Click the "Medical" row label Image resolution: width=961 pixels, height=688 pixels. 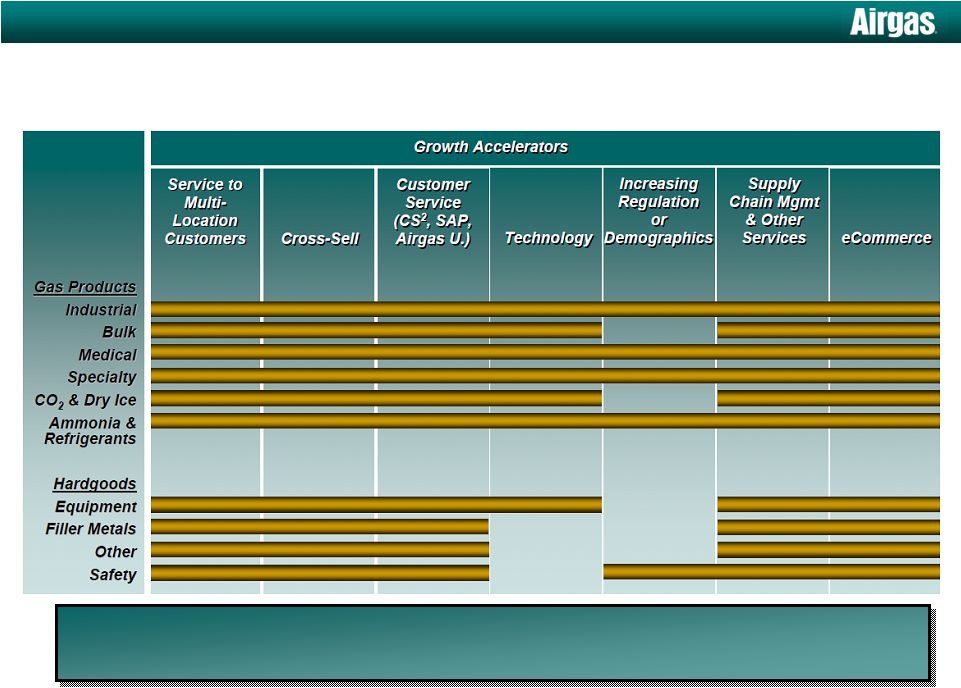tap(108, 355)
